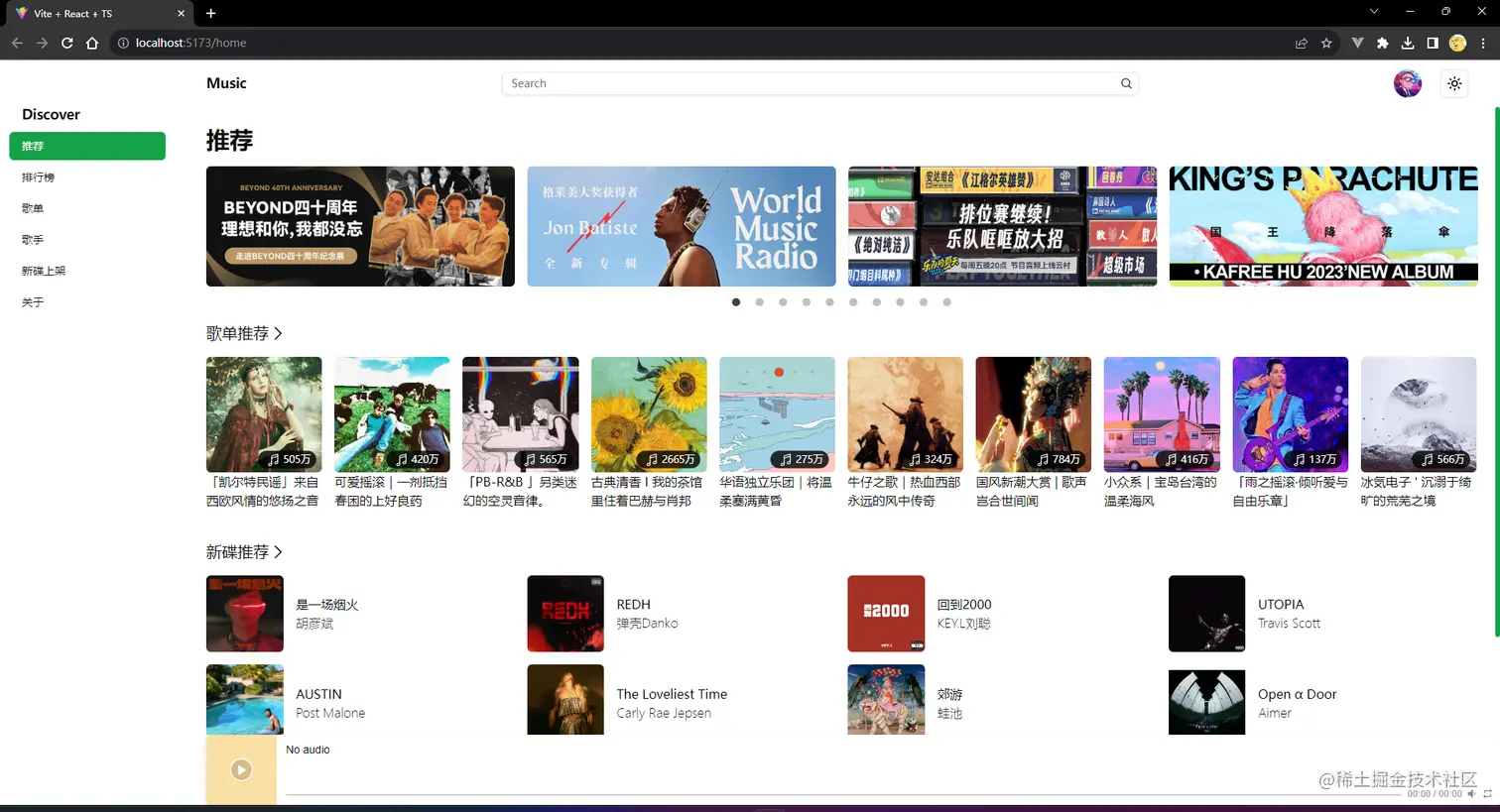The height and width of the screenshot is (812, 1500).
Task: Select the fifth carousel indicator dot
Action: (x=829, y=302)
